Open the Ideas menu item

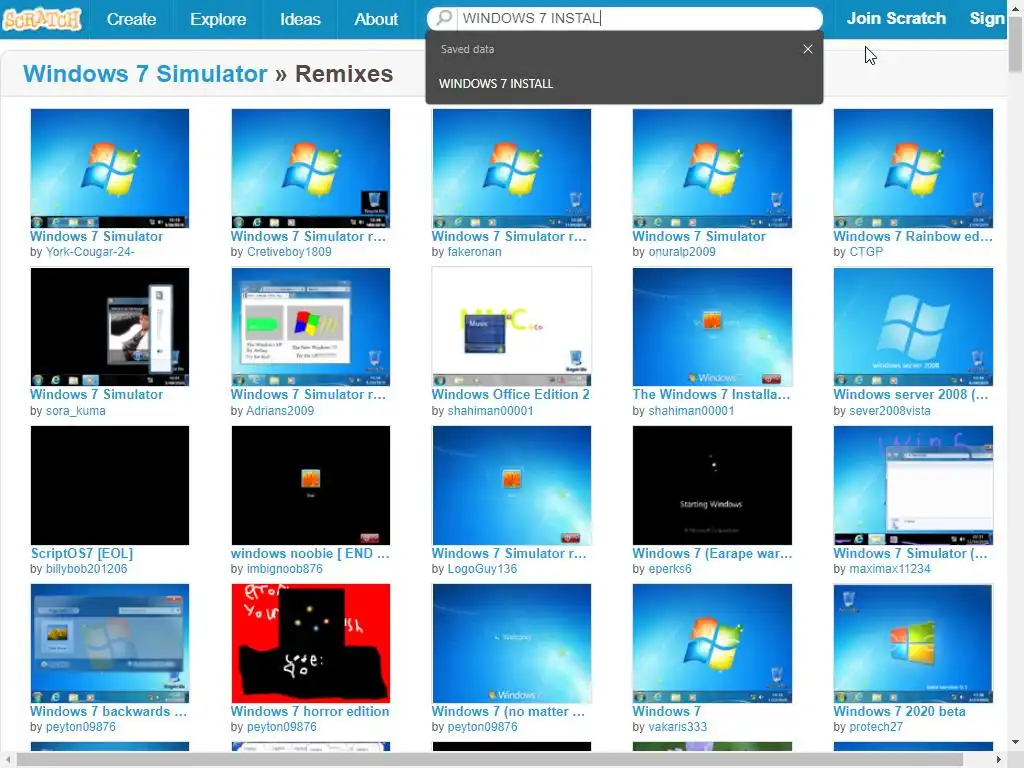300,19
